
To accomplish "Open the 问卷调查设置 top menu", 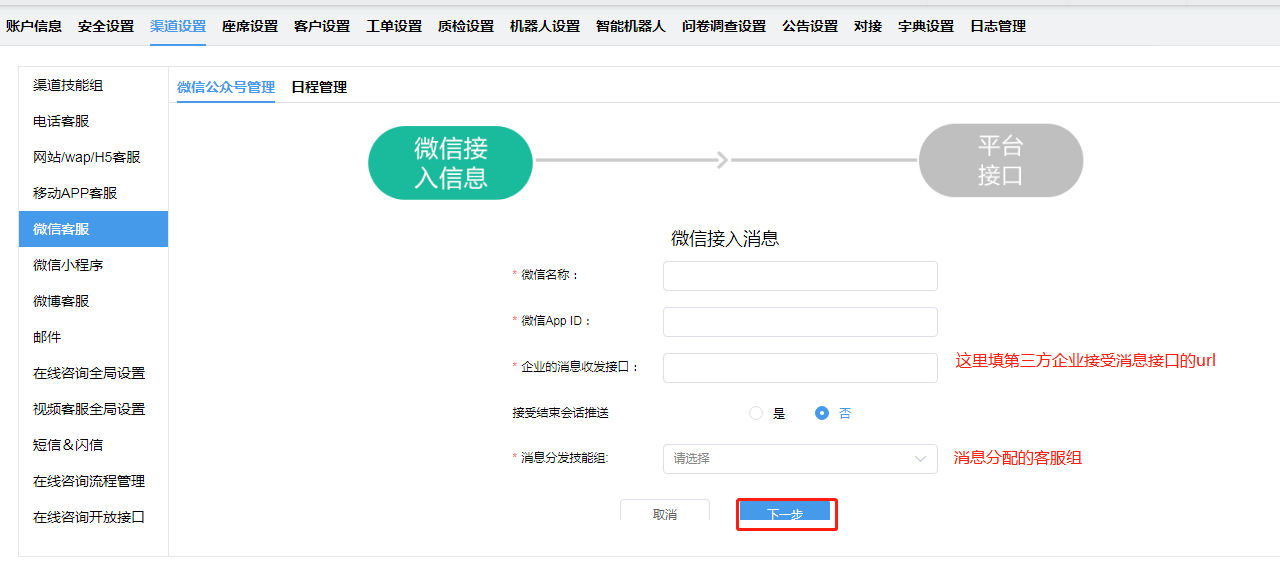I will 724,26.
